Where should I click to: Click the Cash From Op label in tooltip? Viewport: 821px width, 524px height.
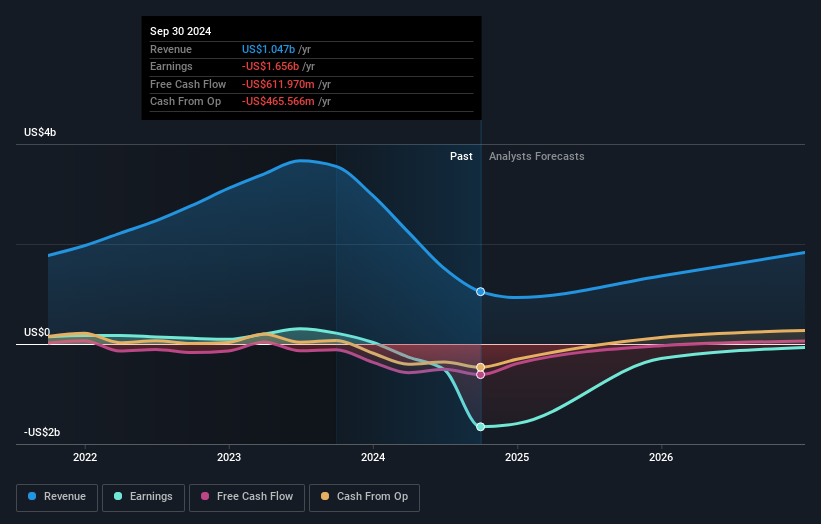(x=185, y=102)
